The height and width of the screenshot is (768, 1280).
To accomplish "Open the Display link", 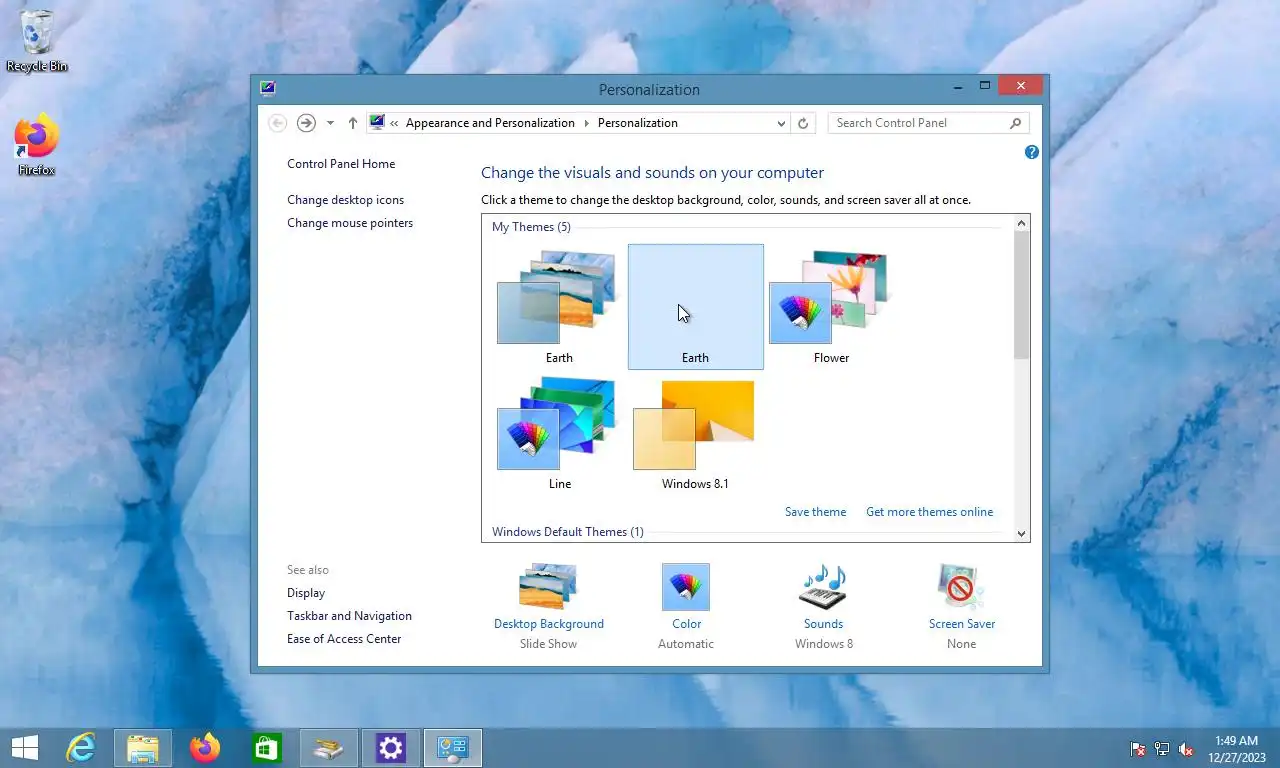I will tap(306, 593).
